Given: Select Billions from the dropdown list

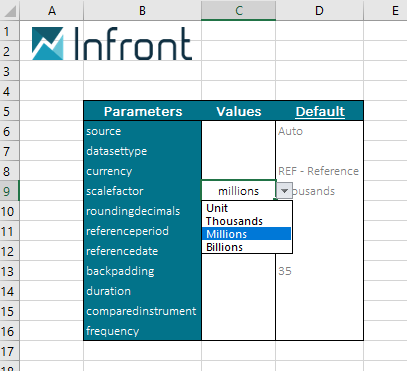Looking at the screenshot, I should coord(246,247).
